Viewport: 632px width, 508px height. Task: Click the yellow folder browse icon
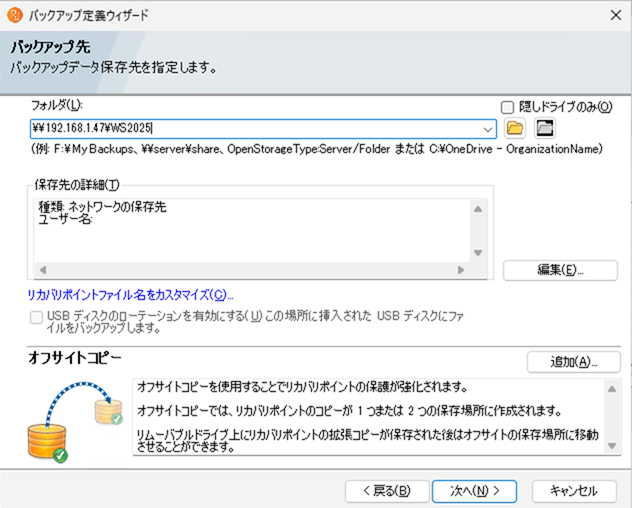tap(515, 128)
